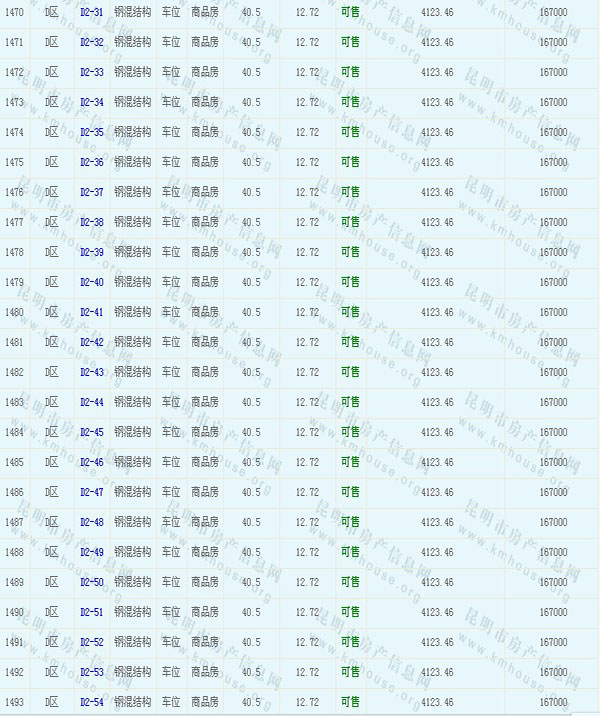This screenshot has height=716, width=600.
Task: Select the D2-35 link
Action: [91, 132]
